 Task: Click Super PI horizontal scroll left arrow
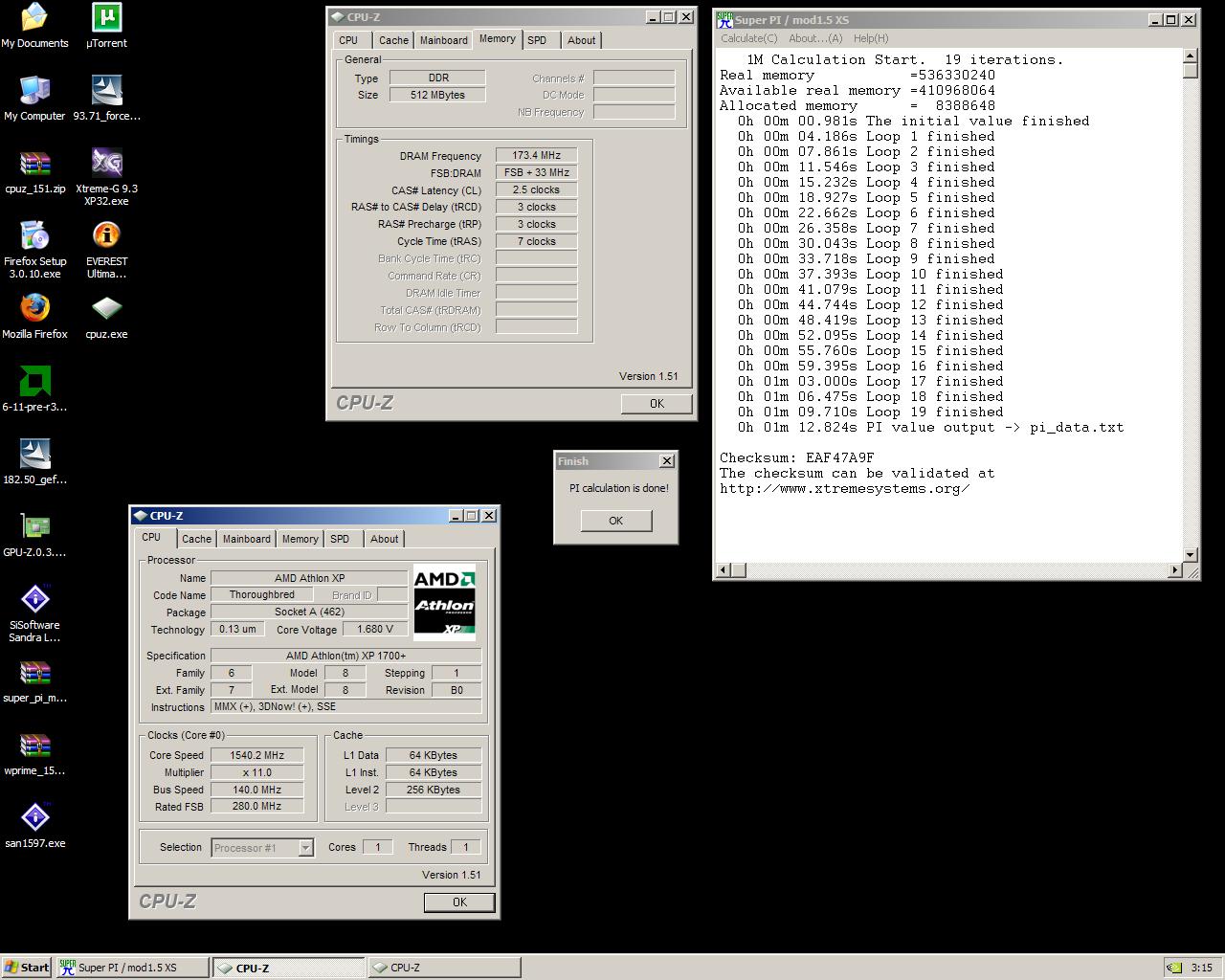click(x=724, y=570)
